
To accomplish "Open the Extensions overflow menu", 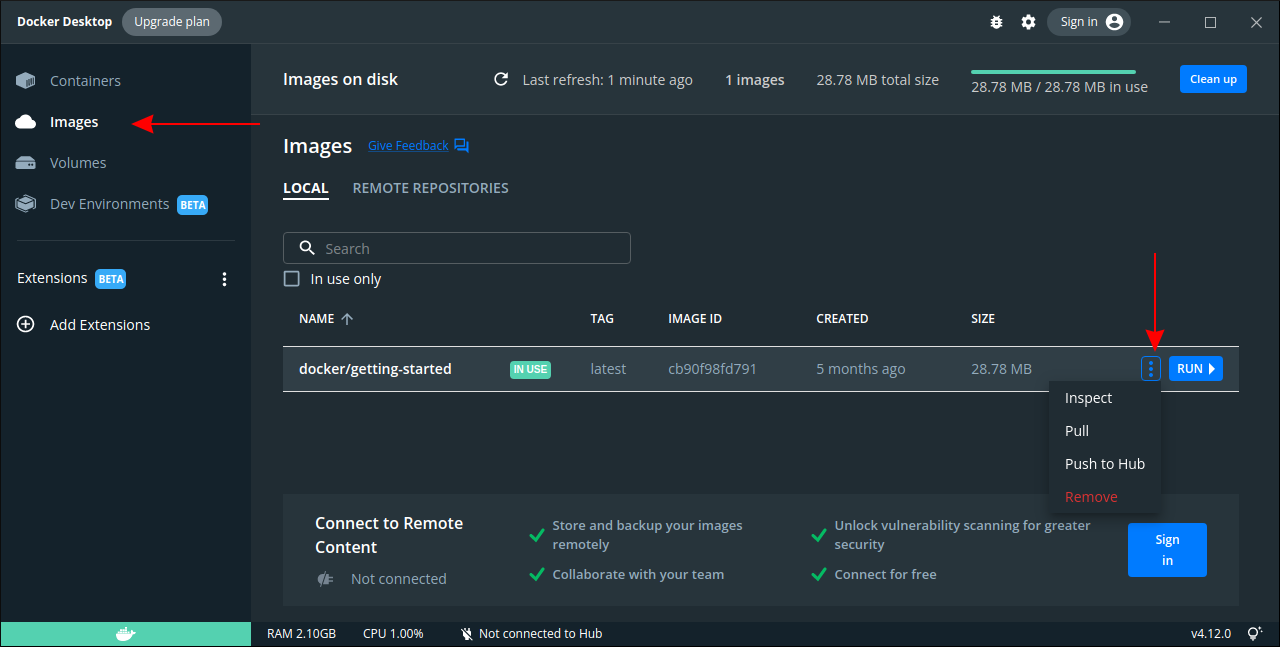I will click(224, 279).
